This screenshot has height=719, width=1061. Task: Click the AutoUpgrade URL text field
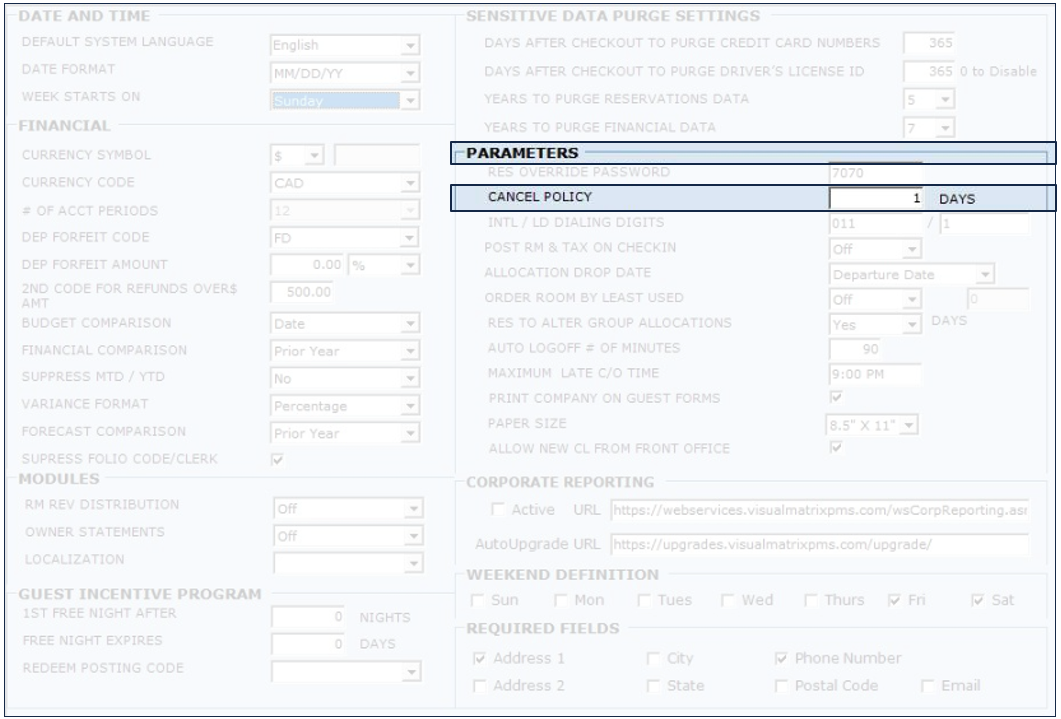818,545
